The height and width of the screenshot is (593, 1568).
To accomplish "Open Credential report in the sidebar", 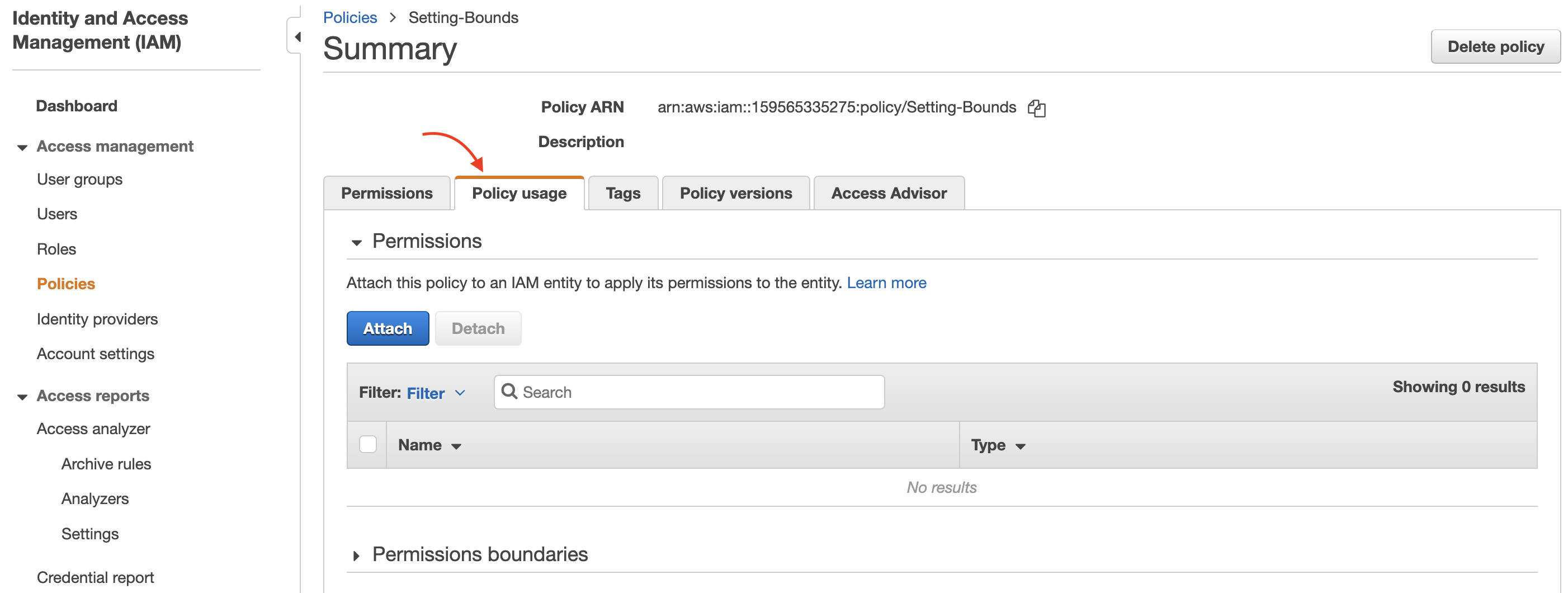I will (96, 577).
